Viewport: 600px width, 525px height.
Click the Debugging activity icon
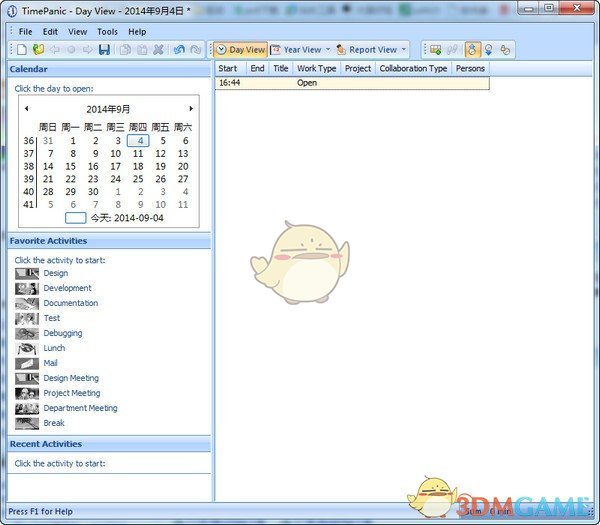click(26, 333)
